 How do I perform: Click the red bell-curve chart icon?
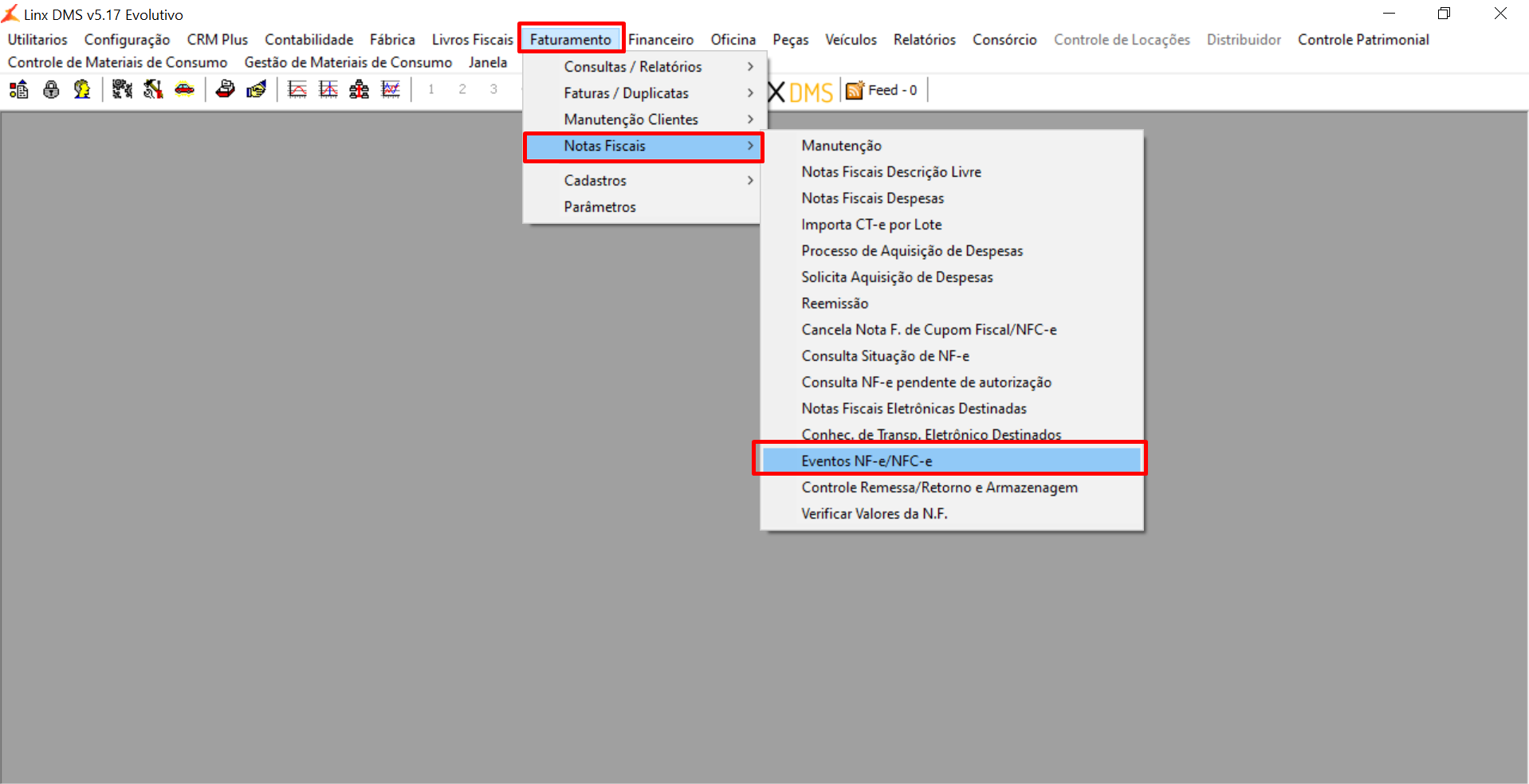click(x=297, y=89)
